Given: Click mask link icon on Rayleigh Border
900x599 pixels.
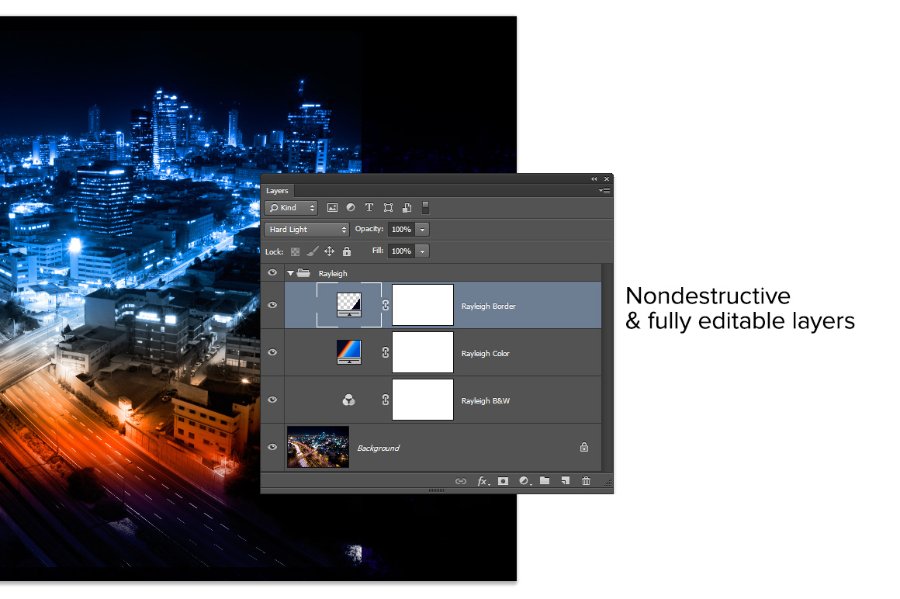Looking at the screenshot, I should tap(386, 305).
